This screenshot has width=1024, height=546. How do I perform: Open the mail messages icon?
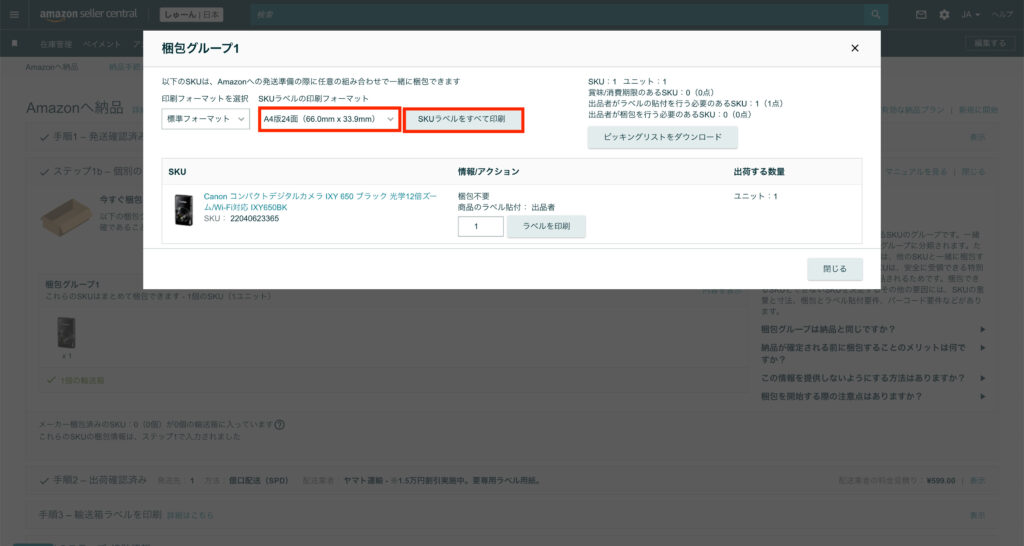pyautogui.click(x=921, y=14)
